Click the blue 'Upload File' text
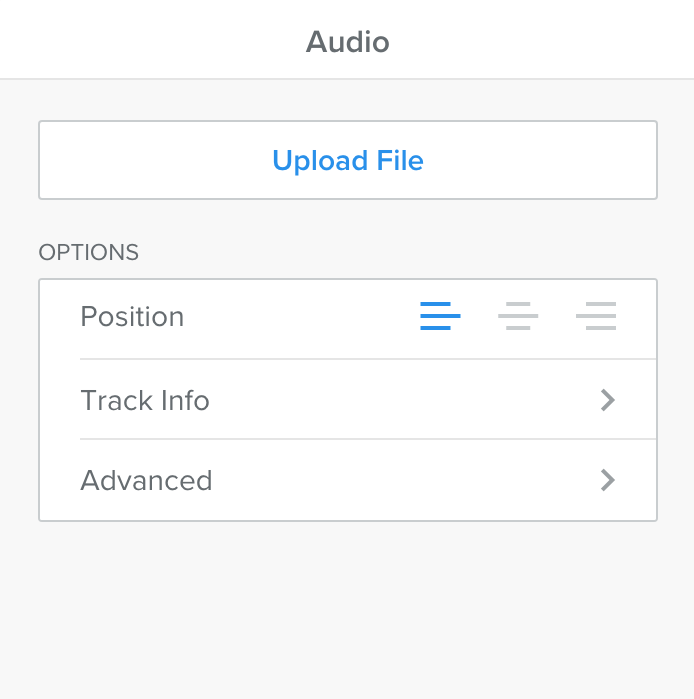This screenshot has height=699, width=694. click(x=348, y=161)
